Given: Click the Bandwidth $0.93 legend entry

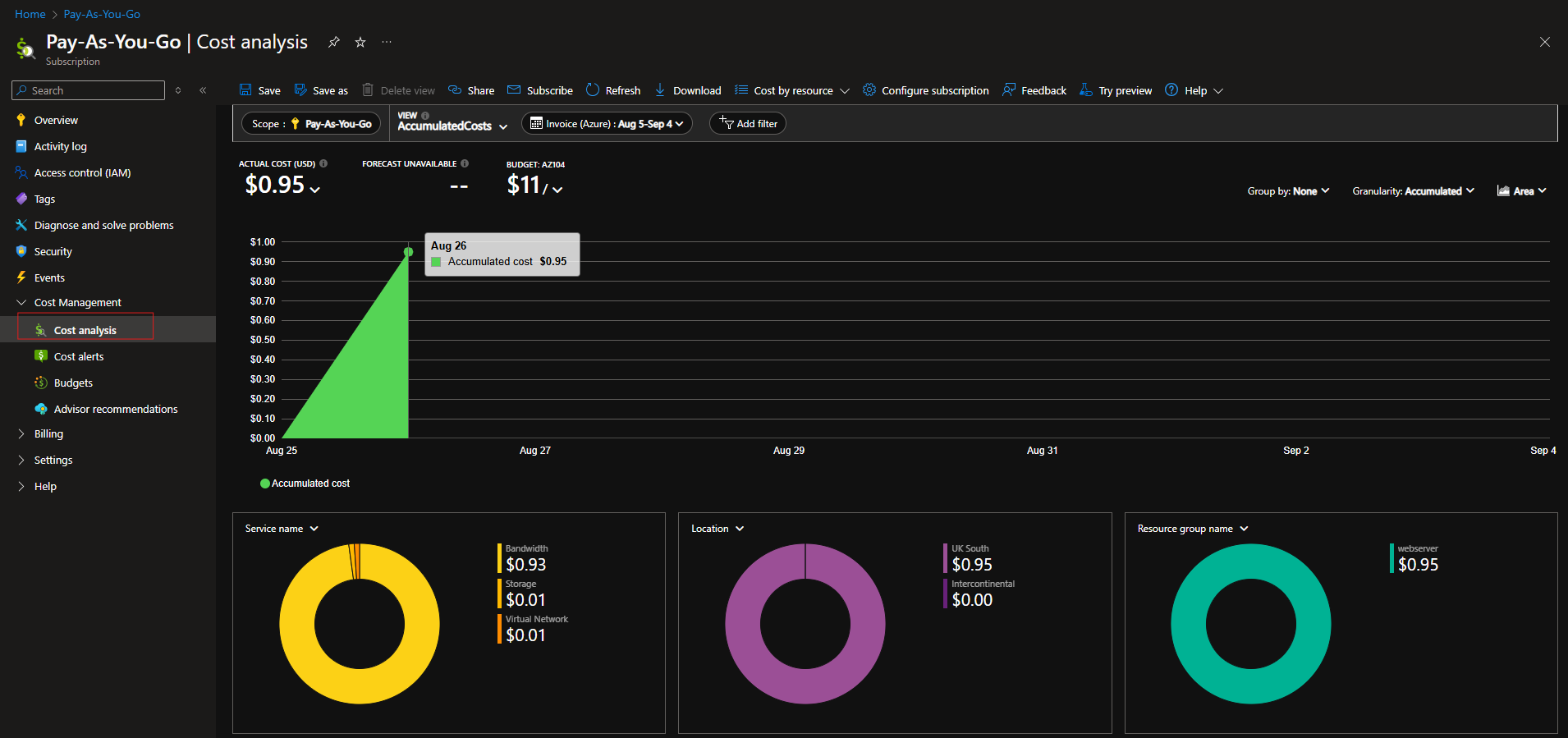Looking at the screenshot, I should [523, 558].
